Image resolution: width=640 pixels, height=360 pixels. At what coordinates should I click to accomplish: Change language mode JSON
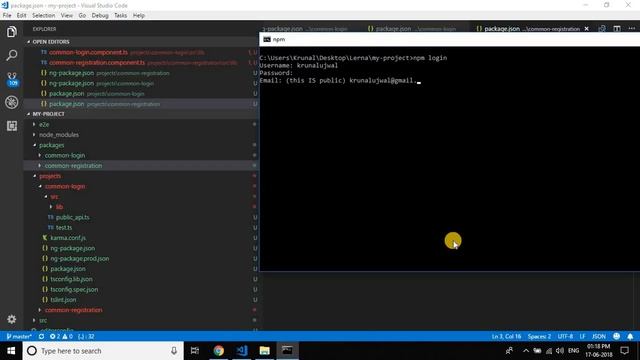click(x=599, y=336)
